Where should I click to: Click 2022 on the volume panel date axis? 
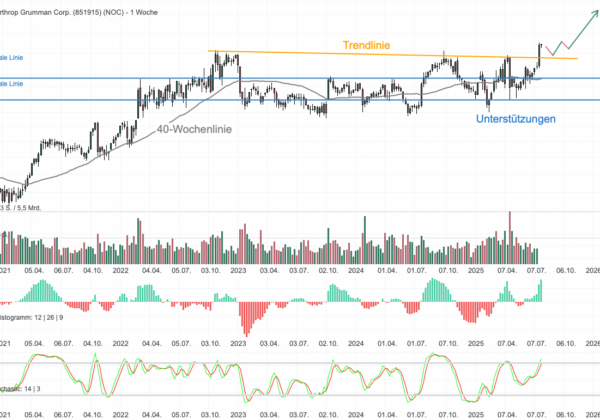coord(121,270)
